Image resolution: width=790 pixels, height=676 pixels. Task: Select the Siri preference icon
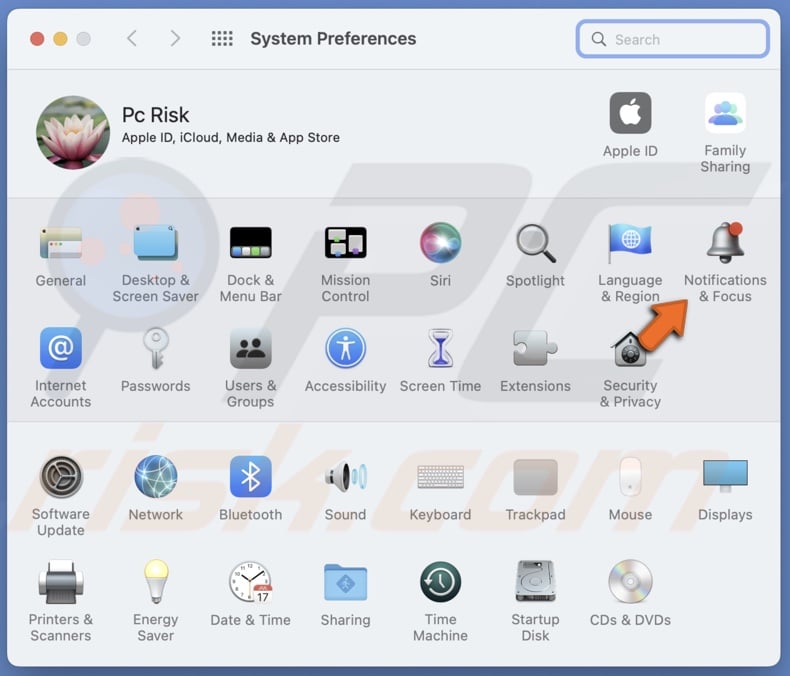point(440,243)
